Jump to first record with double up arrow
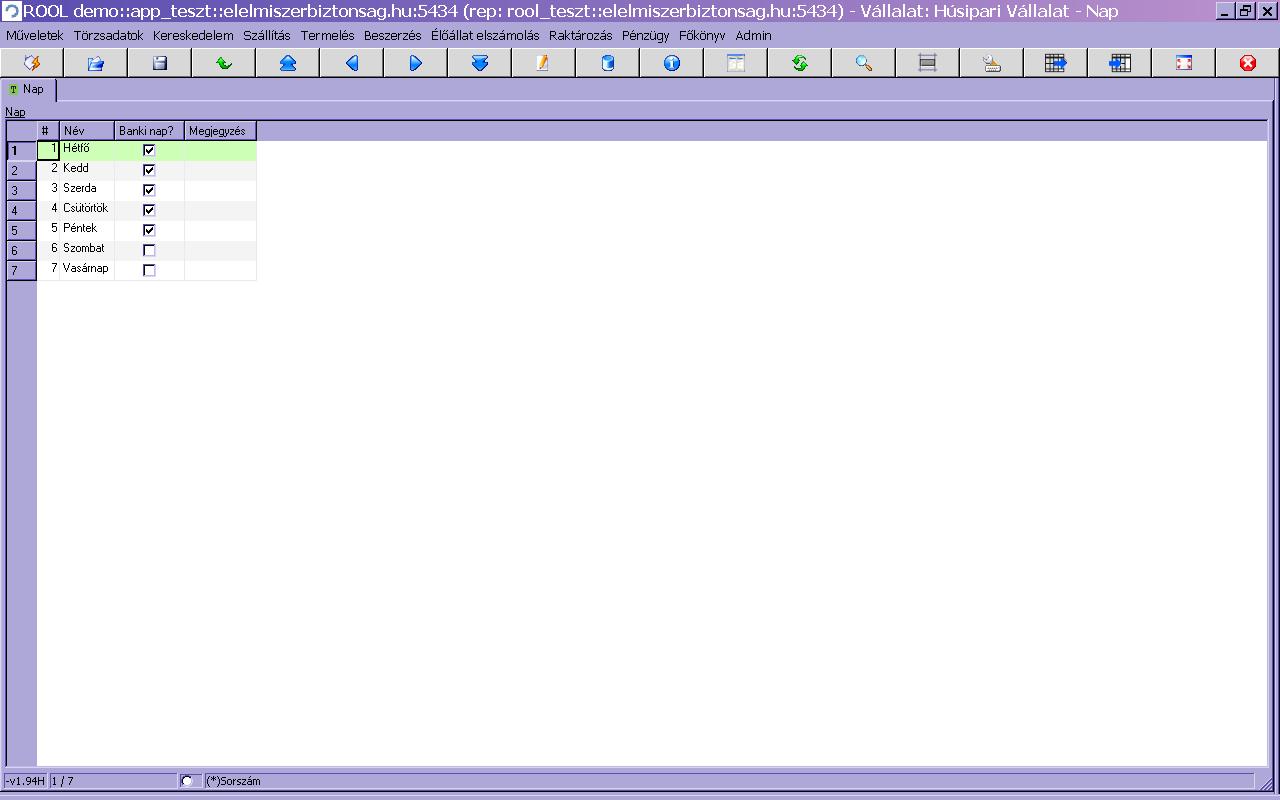The image size is (1280, 800). [x=288, y=63]
